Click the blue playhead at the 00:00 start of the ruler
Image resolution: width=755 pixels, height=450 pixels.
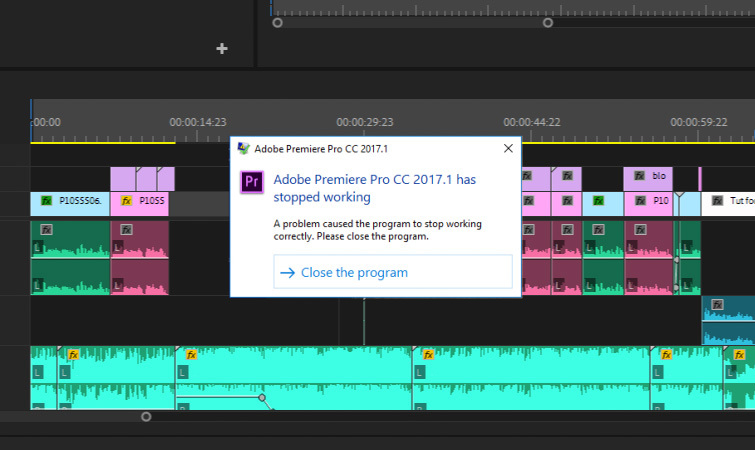point(31,120)
